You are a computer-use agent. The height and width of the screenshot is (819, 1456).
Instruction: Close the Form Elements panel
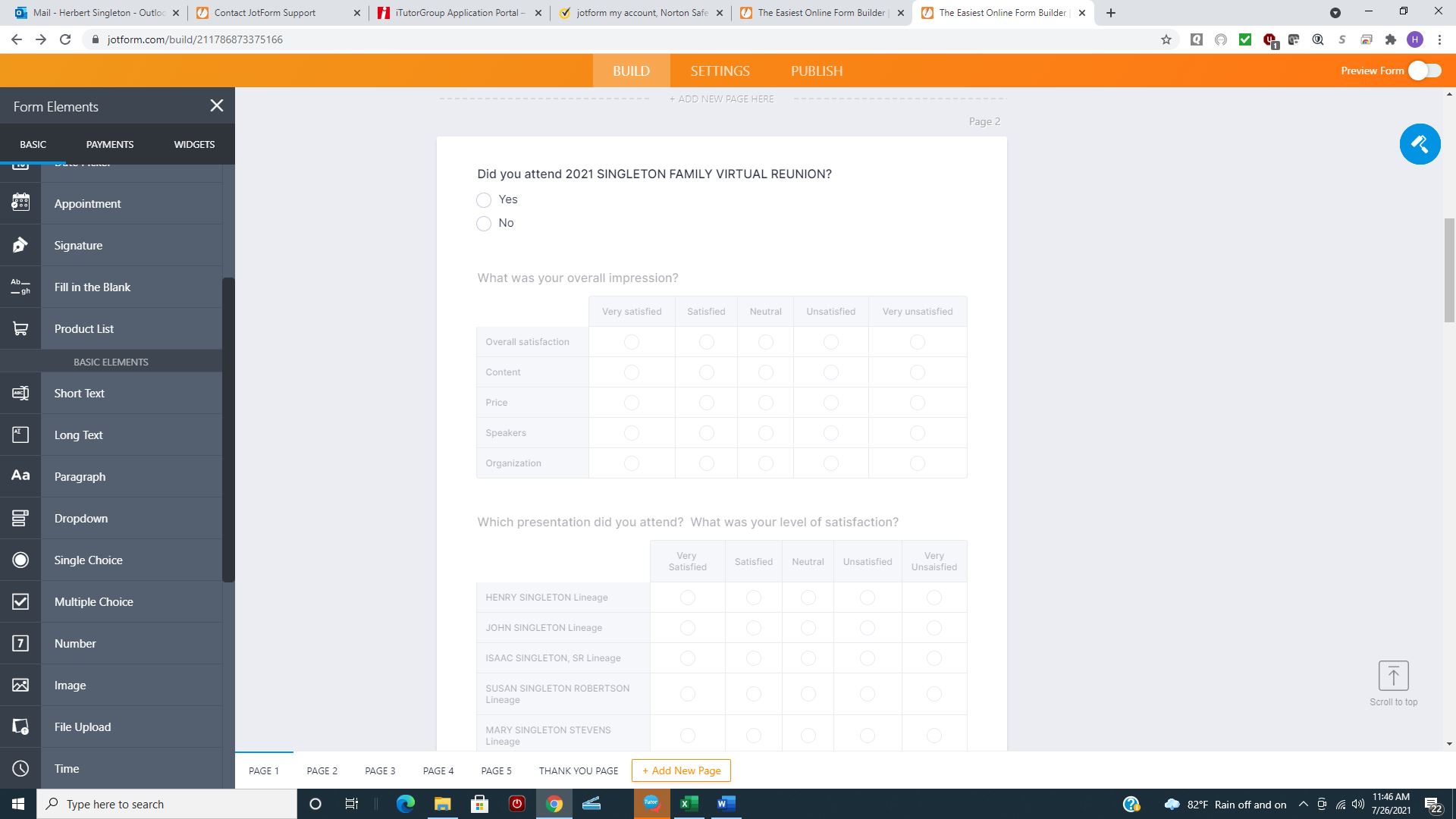coord(217,105)
